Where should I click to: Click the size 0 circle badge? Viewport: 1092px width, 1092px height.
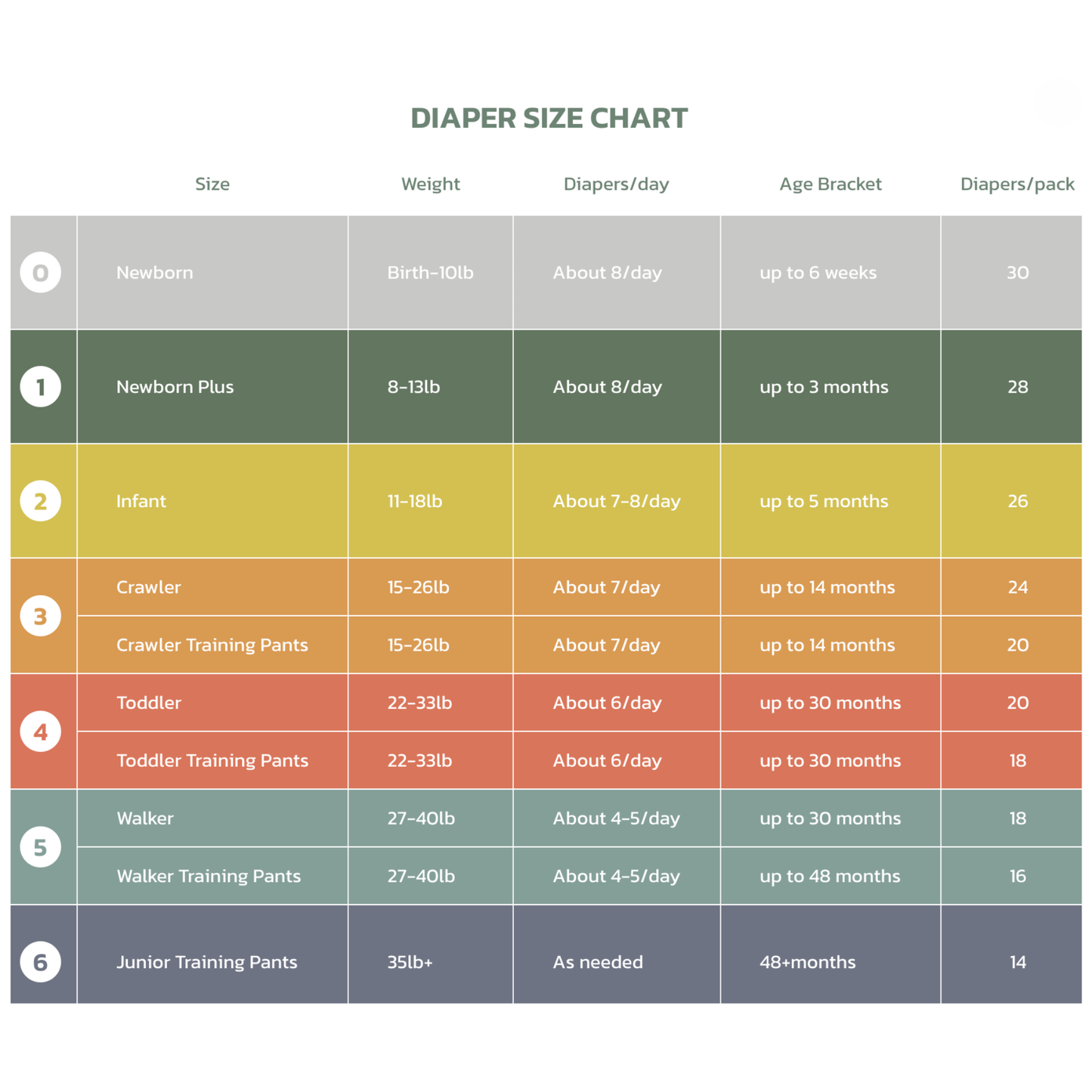[x=41, y=273]
